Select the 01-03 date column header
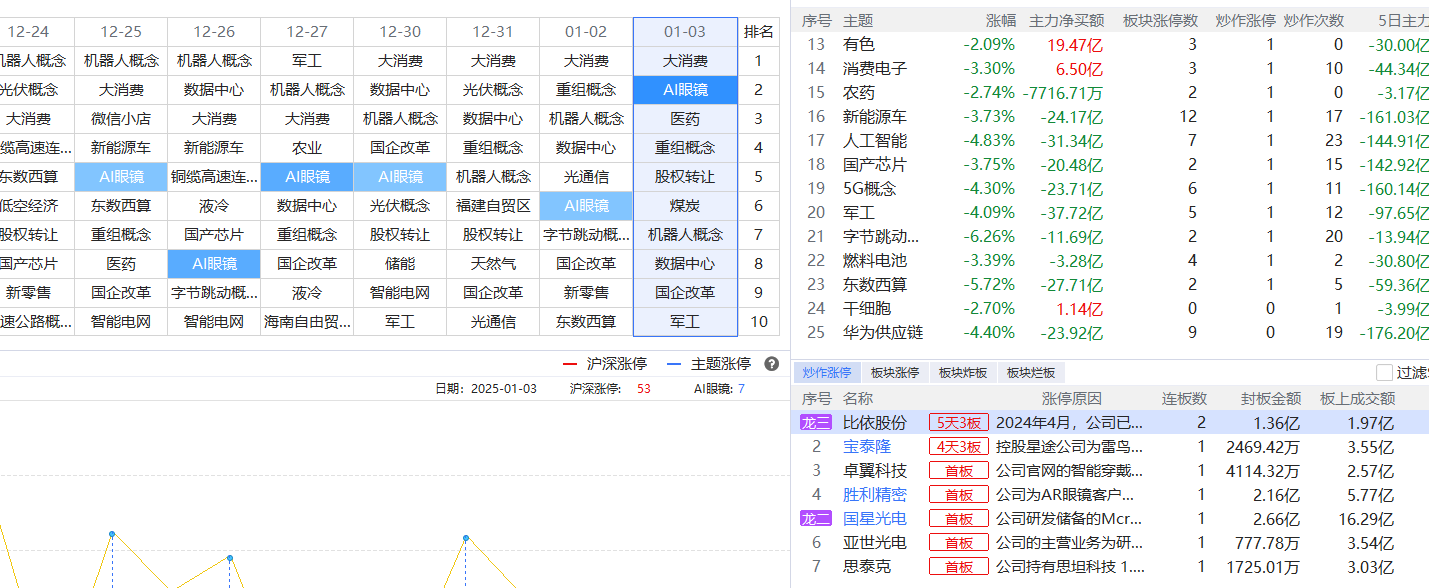This screenshot has height=588, width=1429. [685, 32]
